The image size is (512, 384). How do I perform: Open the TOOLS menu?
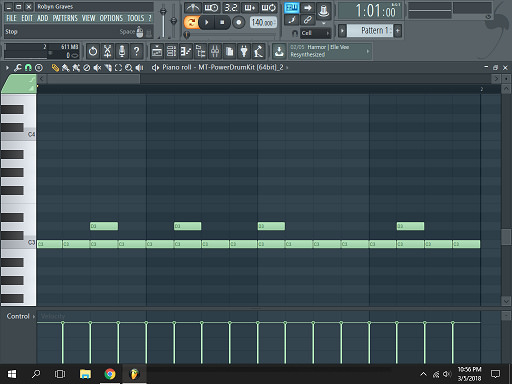coord(136,18)
